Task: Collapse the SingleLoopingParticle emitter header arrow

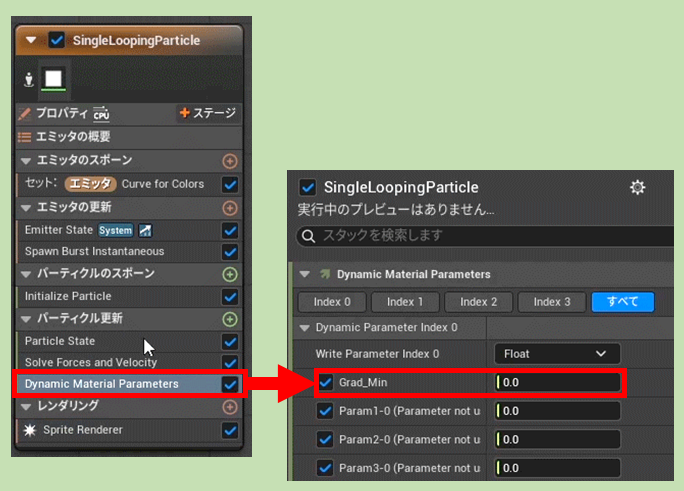Action: tap(32, 41)
